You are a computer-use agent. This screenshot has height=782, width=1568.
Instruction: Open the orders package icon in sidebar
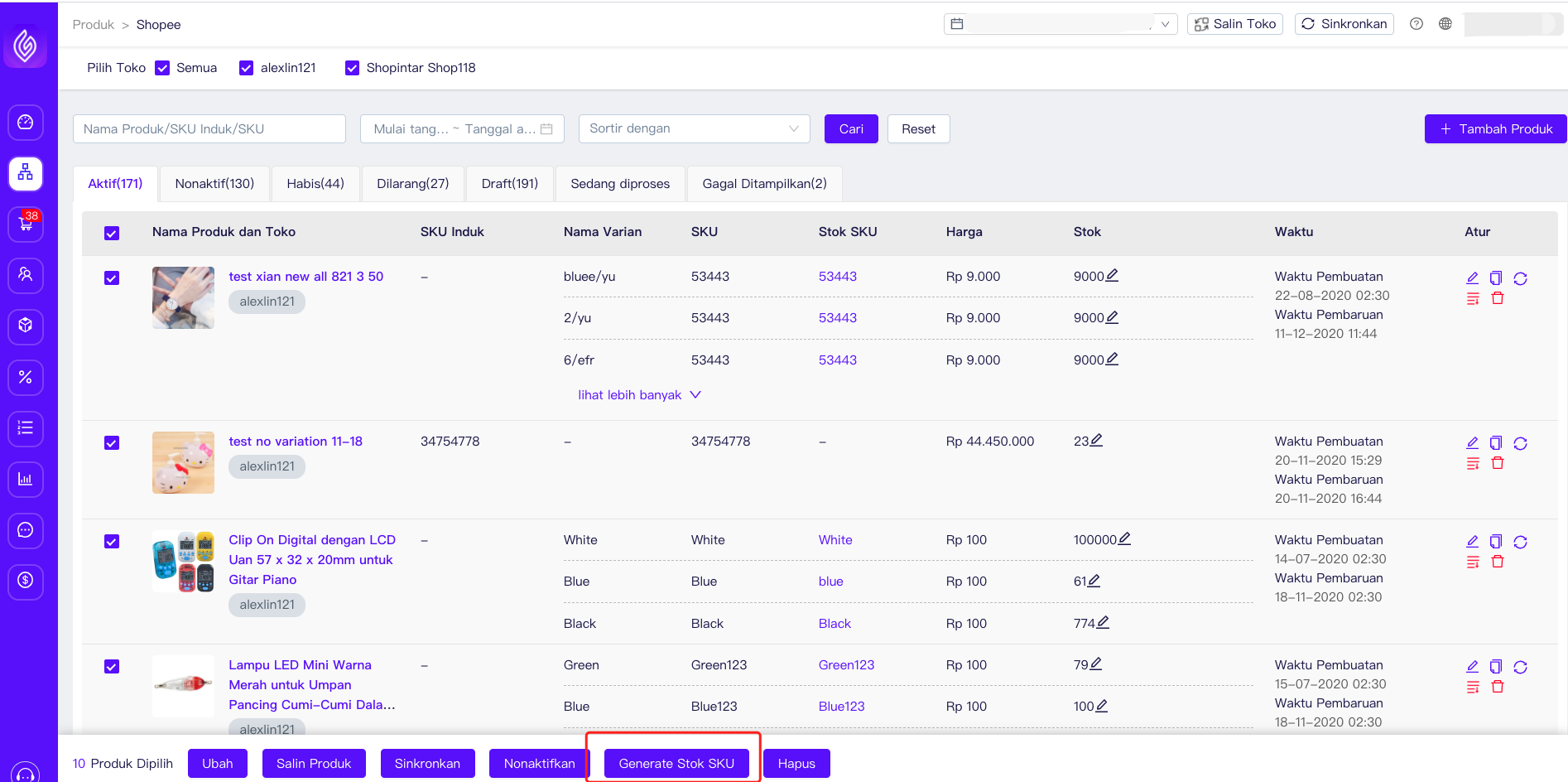coord(26,326)
